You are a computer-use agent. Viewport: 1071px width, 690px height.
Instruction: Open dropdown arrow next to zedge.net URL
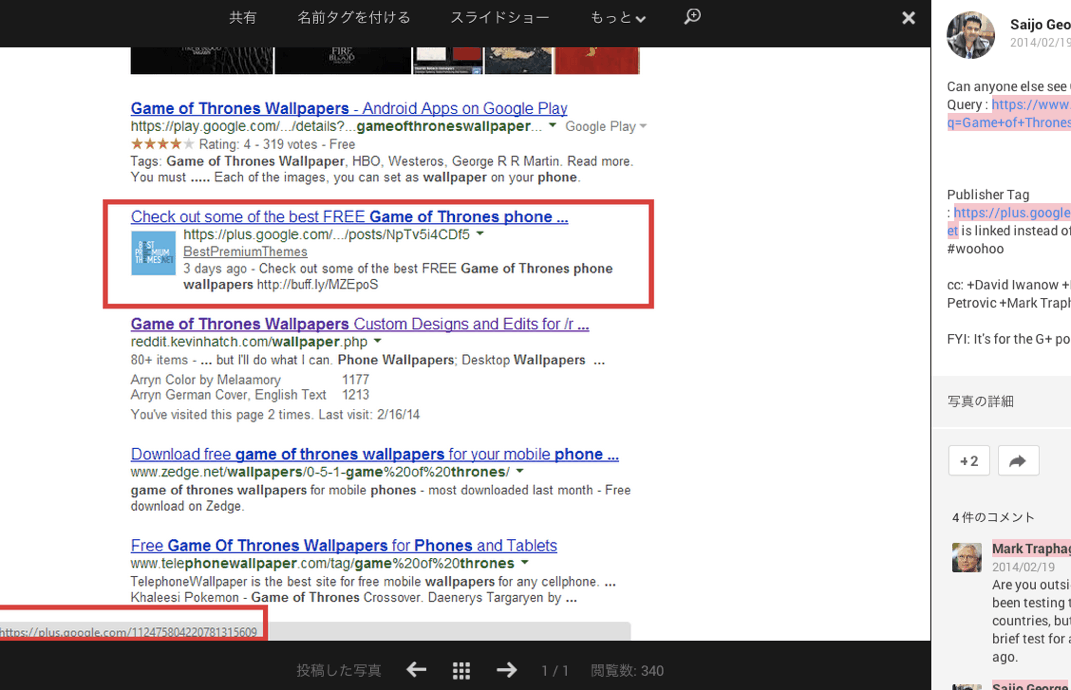tap(520, 472)
